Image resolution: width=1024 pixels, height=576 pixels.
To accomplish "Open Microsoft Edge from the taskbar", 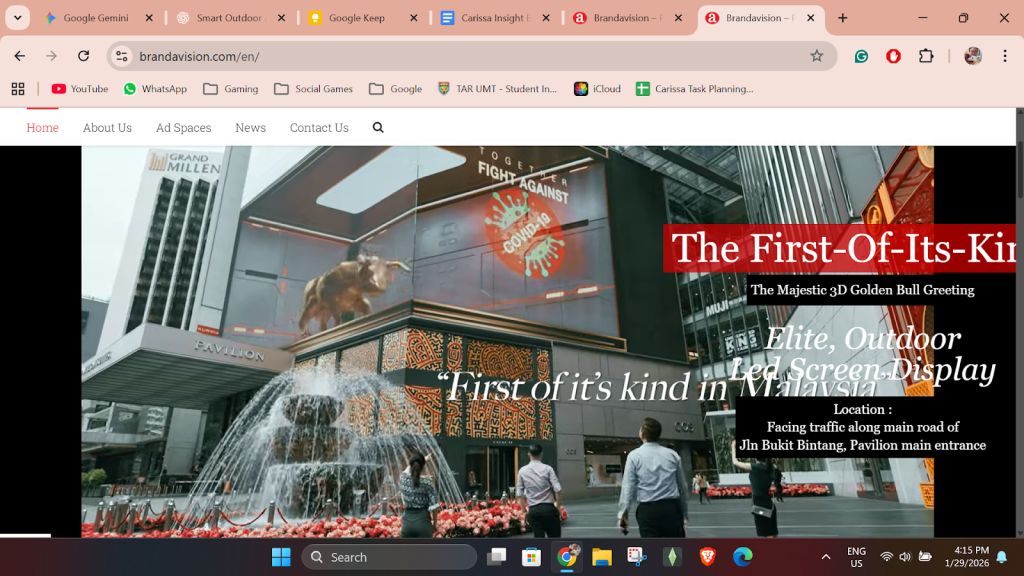I will pyautogui.click(x=743, y=557).
